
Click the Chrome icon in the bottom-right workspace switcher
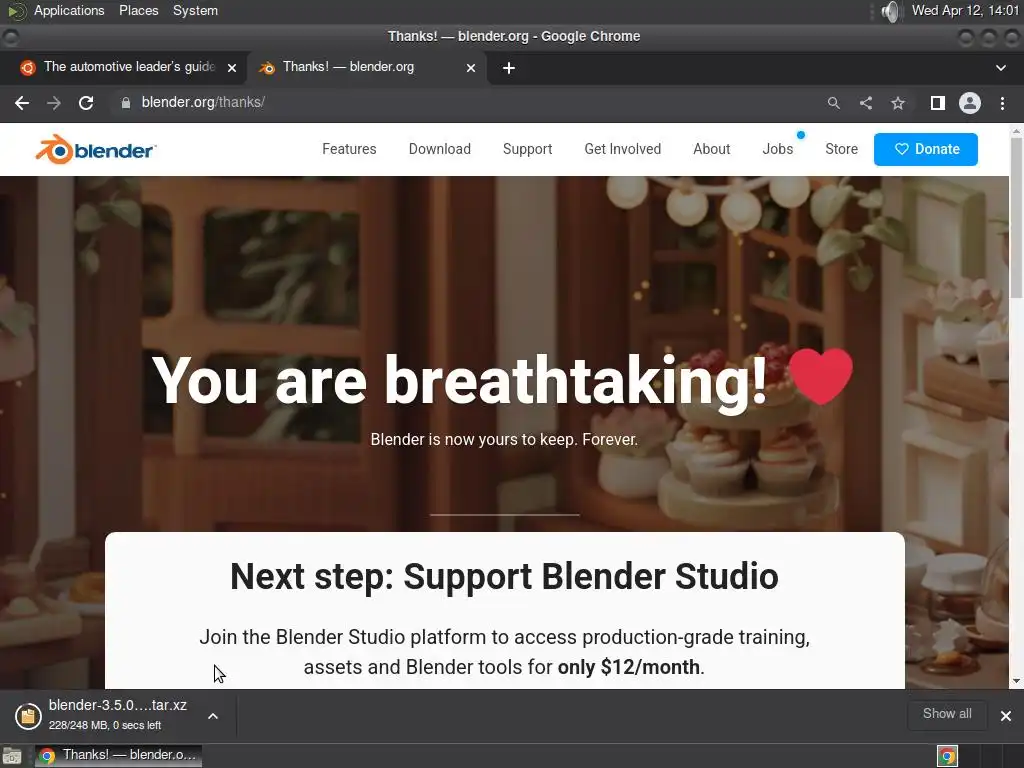947,756
